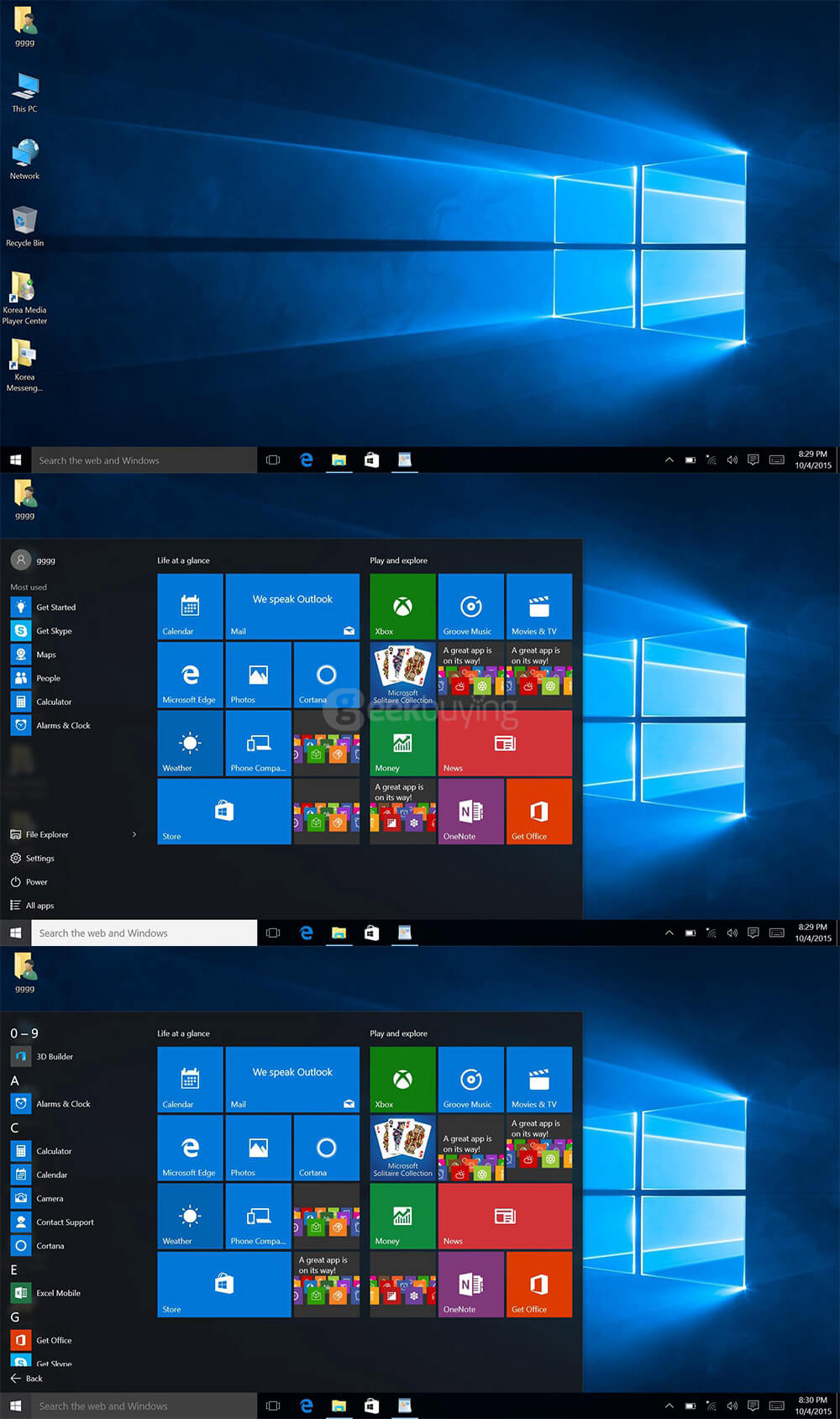The image size is (840, 1419).
Task: Open the gggg user account in Start
Action: coord(34,560)
